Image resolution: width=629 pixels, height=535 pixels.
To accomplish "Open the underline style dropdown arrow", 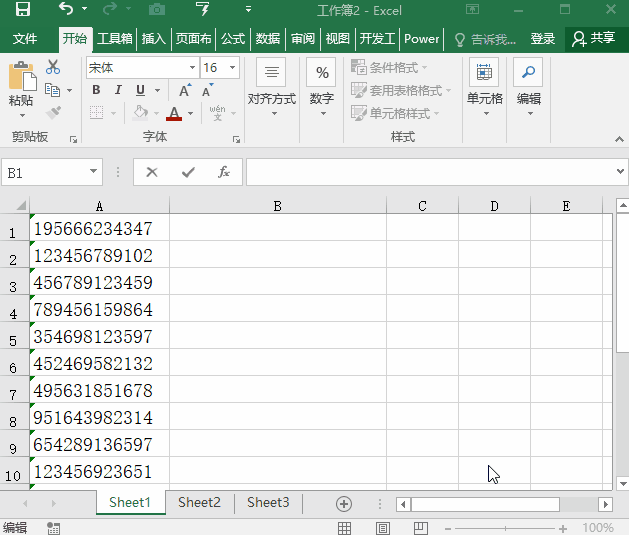I will pyautogui.click(x=157, y=90).
